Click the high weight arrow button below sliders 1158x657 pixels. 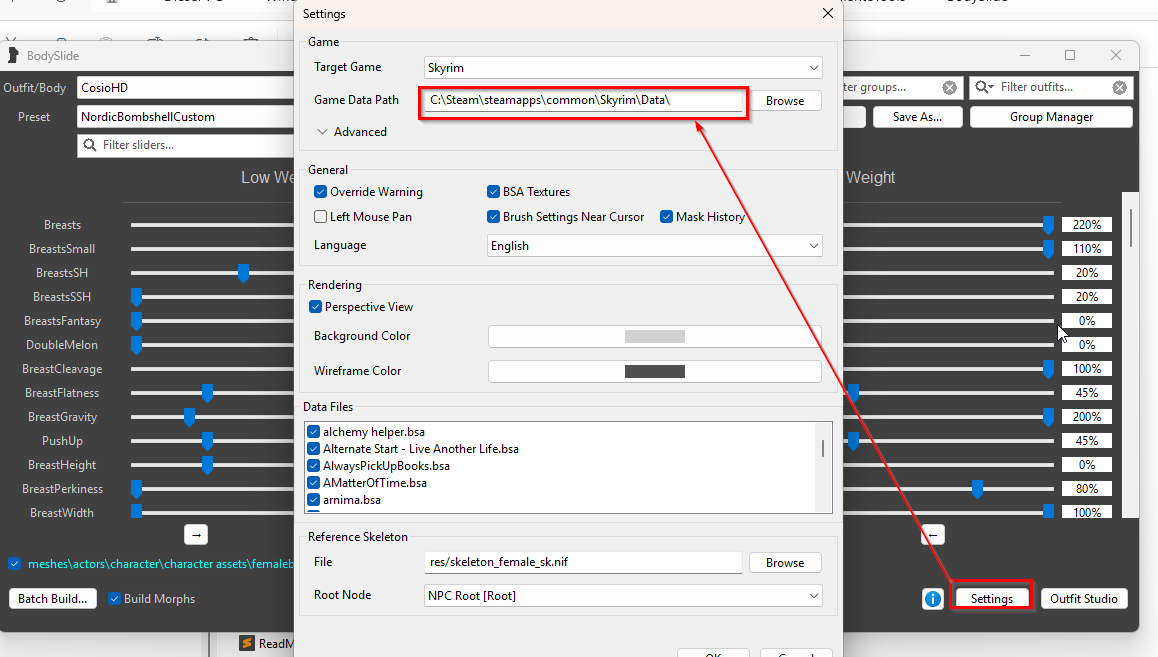pyautogui.click(x=933, y=534)
